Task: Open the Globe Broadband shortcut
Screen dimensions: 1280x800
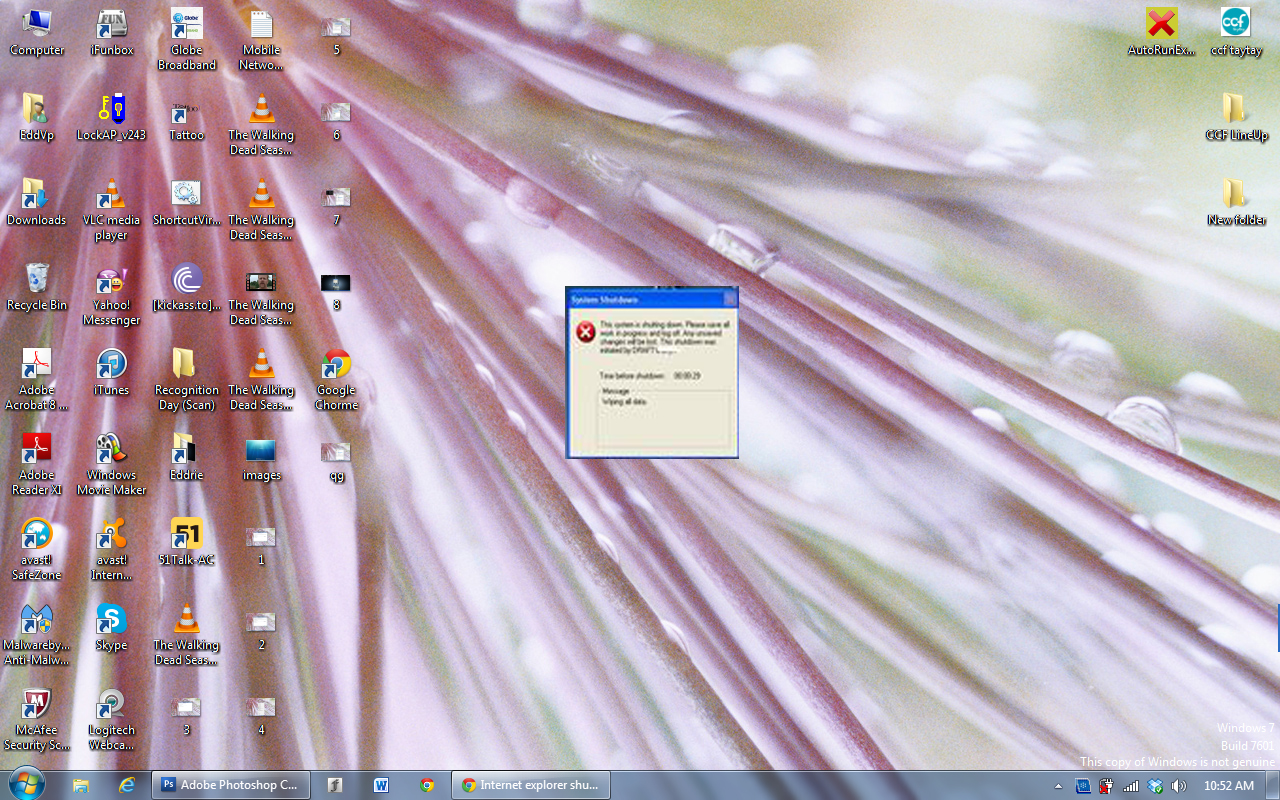Action: pos(186,39)
